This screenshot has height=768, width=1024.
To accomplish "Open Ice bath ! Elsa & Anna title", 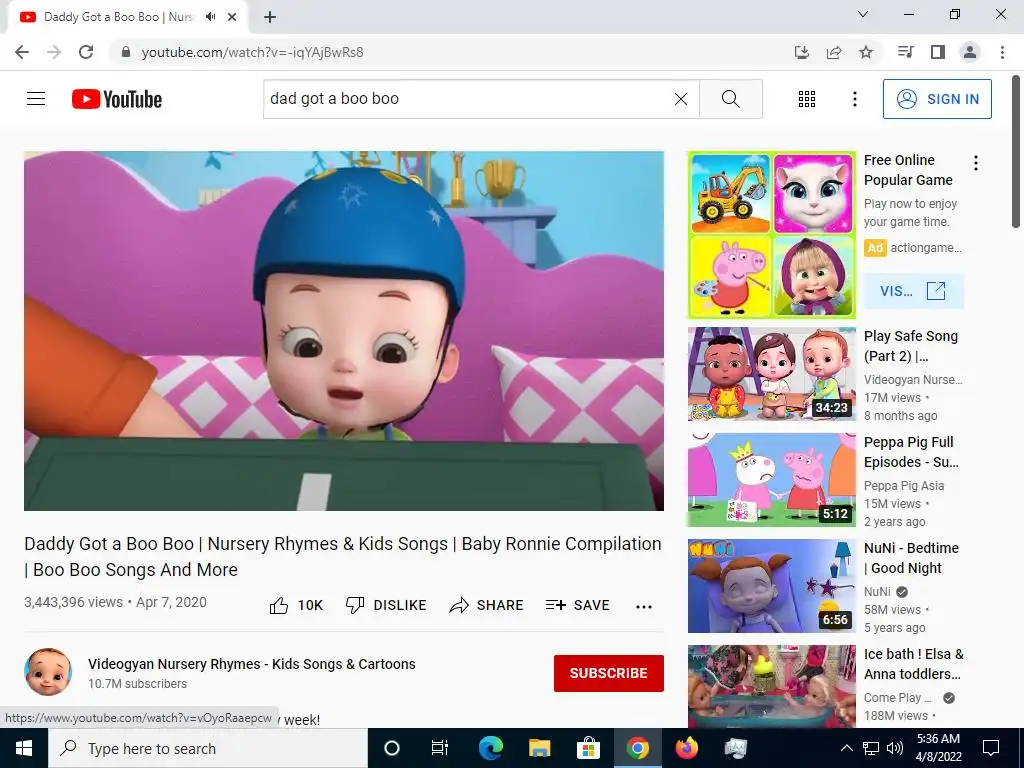I will click(x=914, y=664).
